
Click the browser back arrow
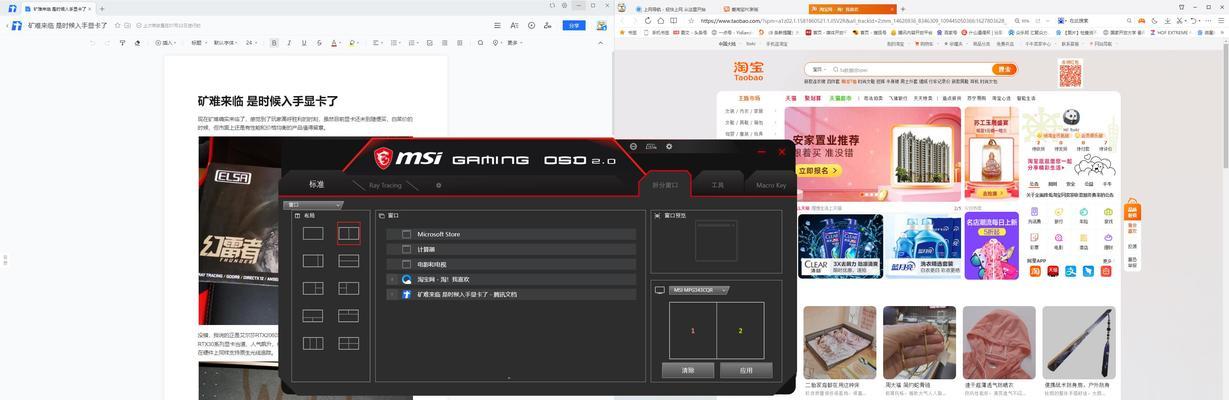click(622, 20)
